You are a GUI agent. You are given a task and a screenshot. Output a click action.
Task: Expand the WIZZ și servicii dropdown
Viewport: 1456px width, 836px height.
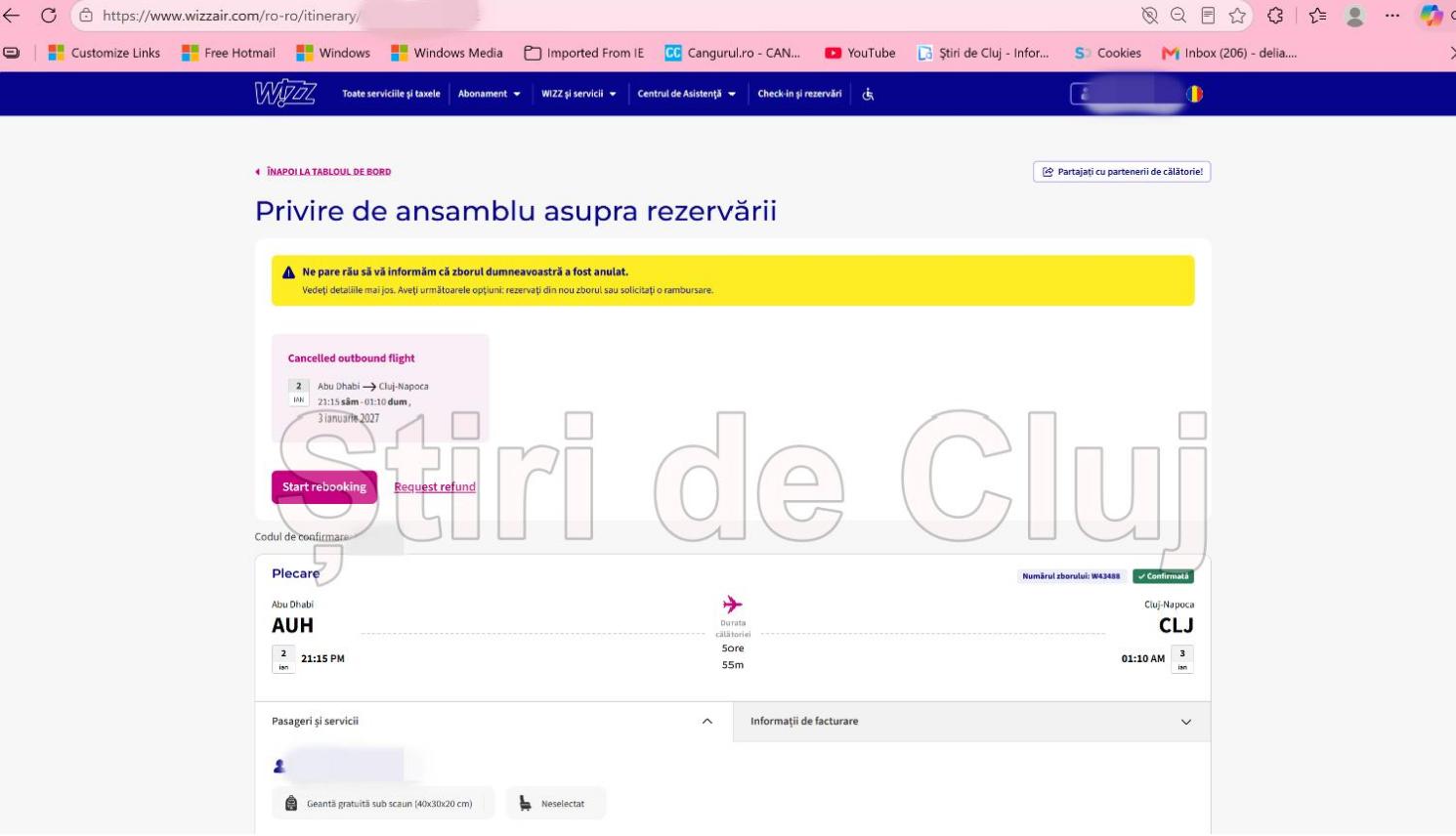[578, 94]
